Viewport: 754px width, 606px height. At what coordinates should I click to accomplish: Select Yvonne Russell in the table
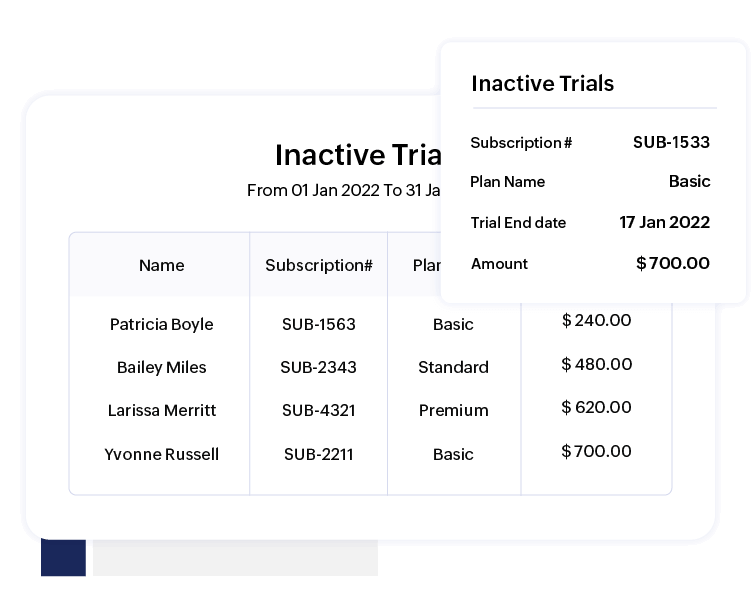pos(162,454)
